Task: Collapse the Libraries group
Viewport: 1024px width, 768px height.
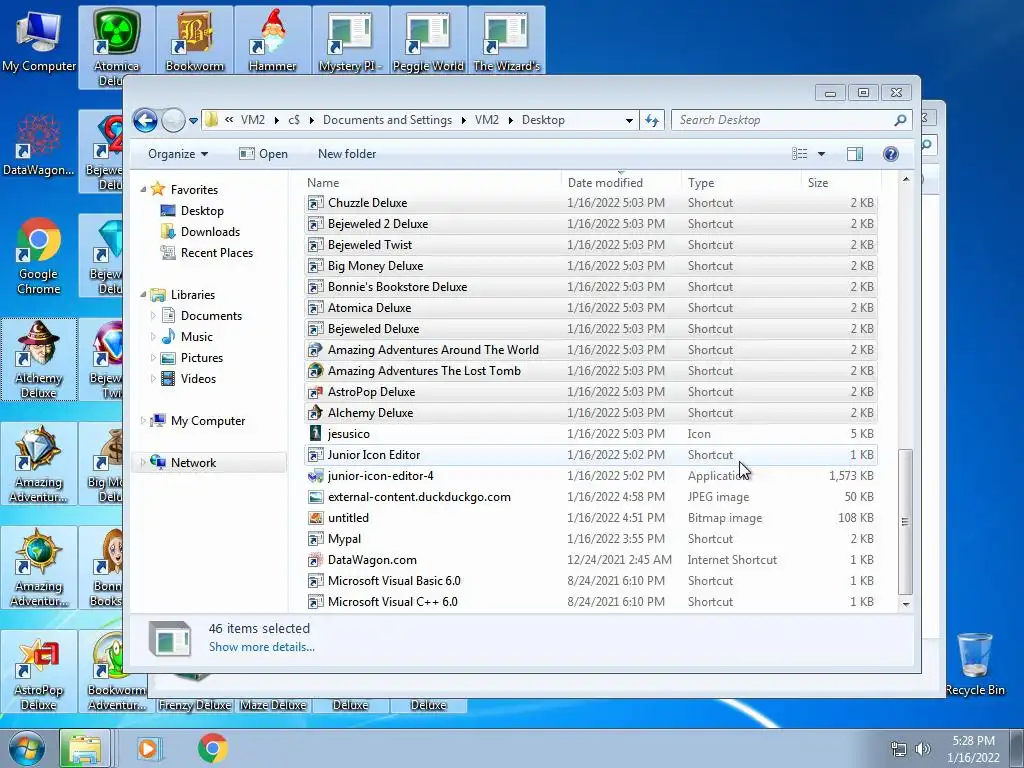Action: click(x=143, y=295)
